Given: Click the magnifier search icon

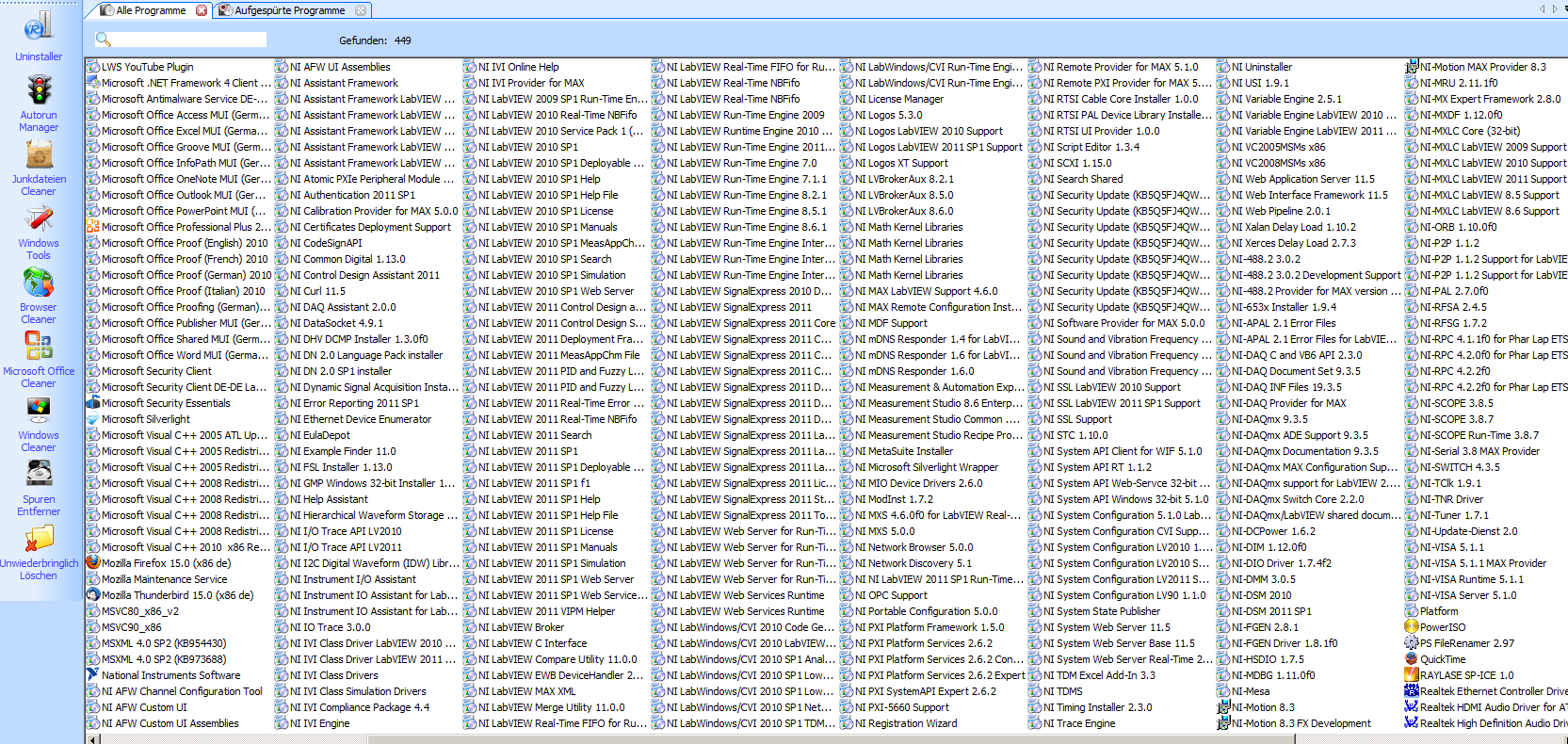Looking at the screenshot, I should (x=104, y=40).
